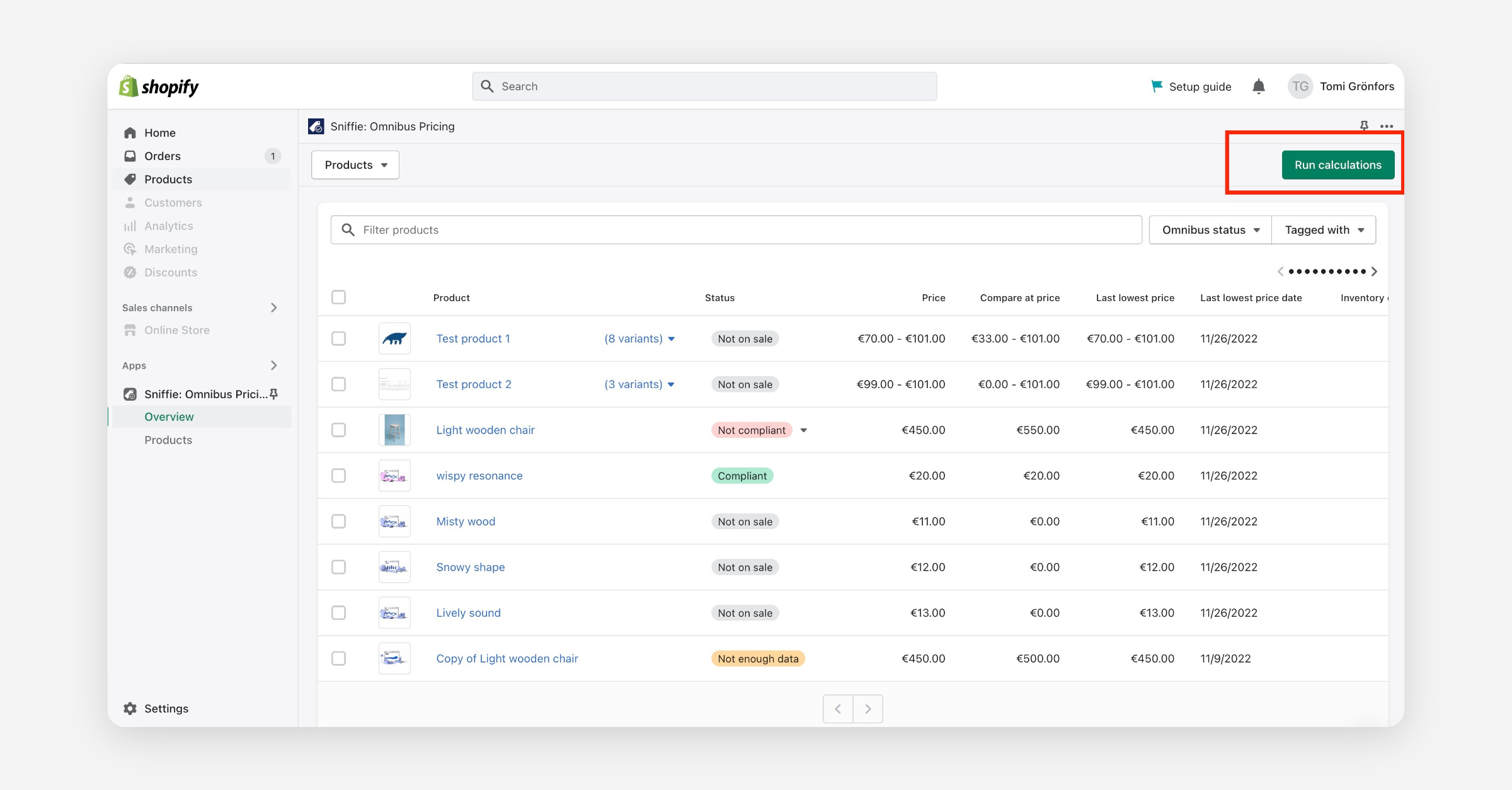Select Overview under Sniffie app

(169, 417)
